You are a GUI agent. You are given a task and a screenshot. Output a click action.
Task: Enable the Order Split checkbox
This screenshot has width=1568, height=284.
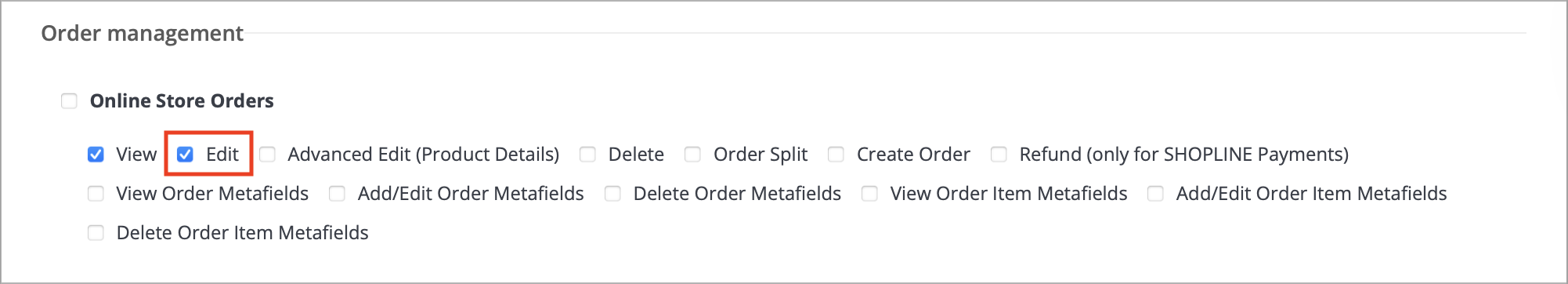pyautogui.click(x=692, y=155)
